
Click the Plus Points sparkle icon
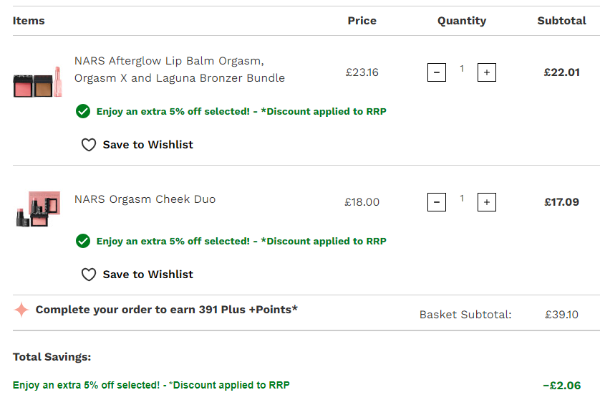click(x=21, y=310)
